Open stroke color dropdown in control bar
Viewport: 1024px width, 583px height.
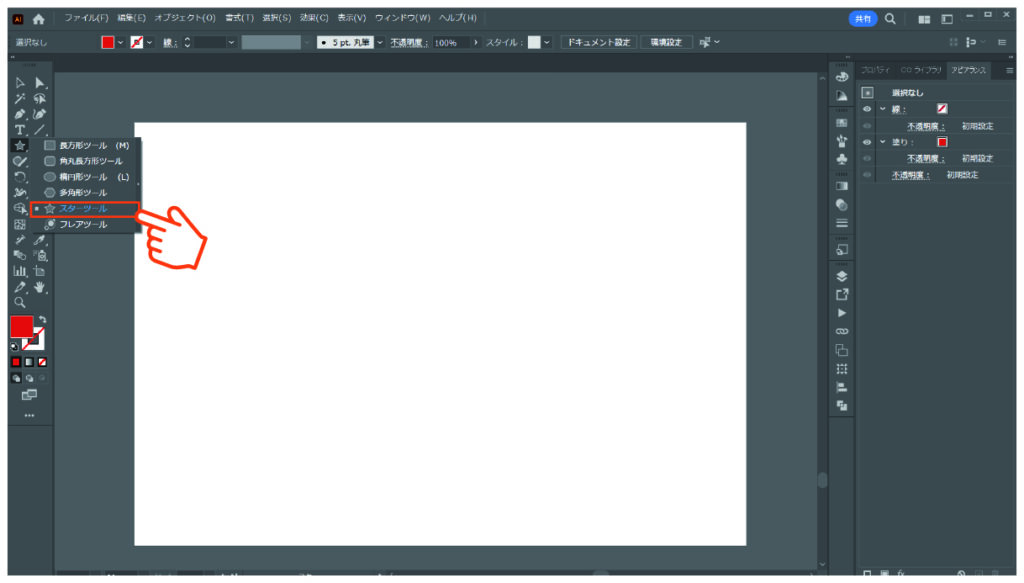(150, 42)
